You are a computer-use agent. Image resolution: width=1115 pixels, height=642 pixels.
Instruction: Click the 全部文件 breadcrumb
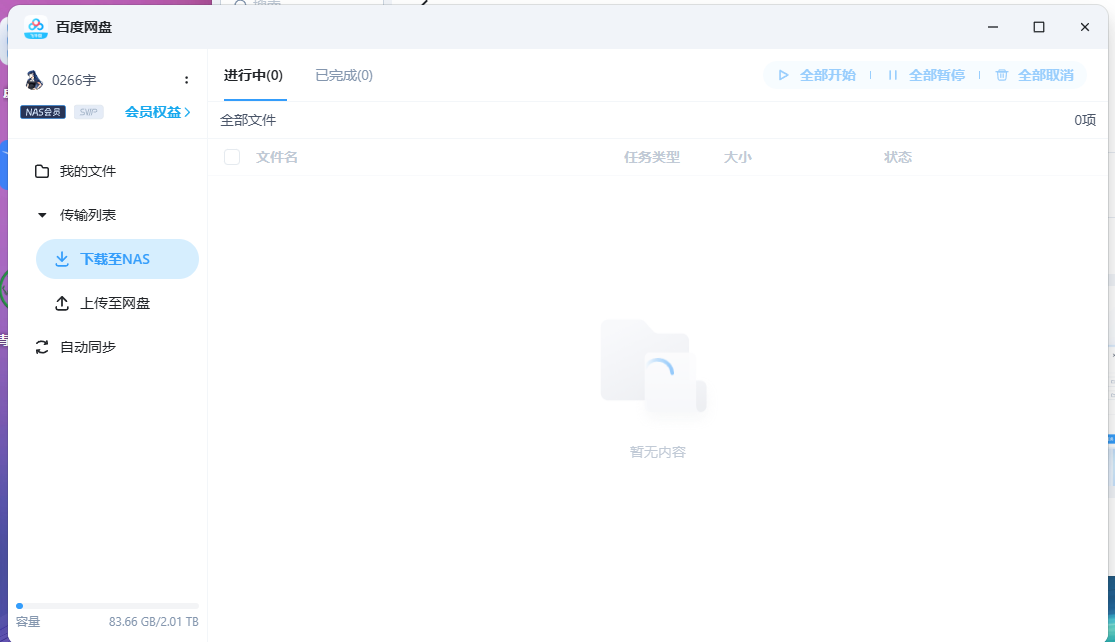[x=248, y=120]
